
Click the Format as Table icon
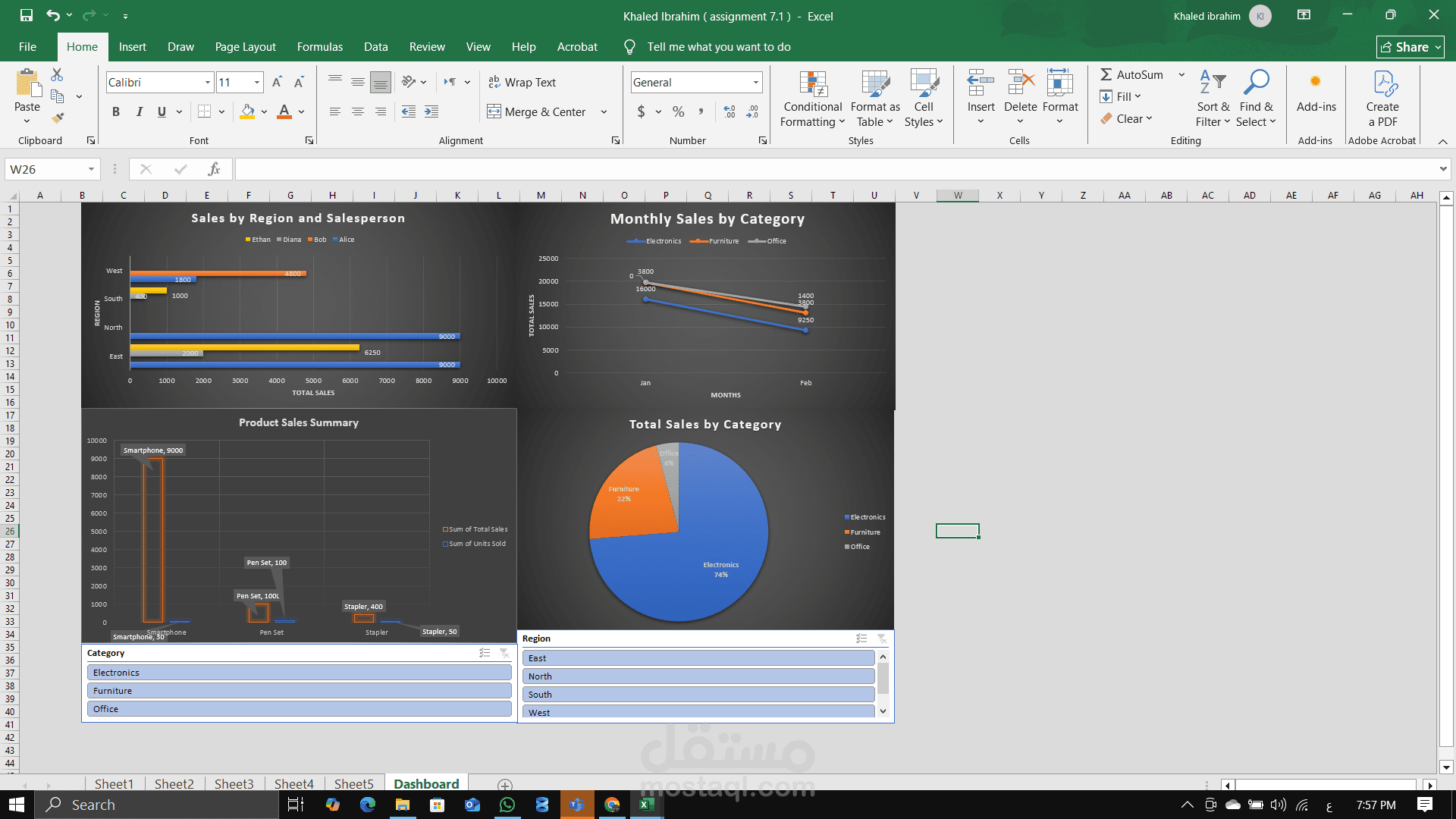875,83
